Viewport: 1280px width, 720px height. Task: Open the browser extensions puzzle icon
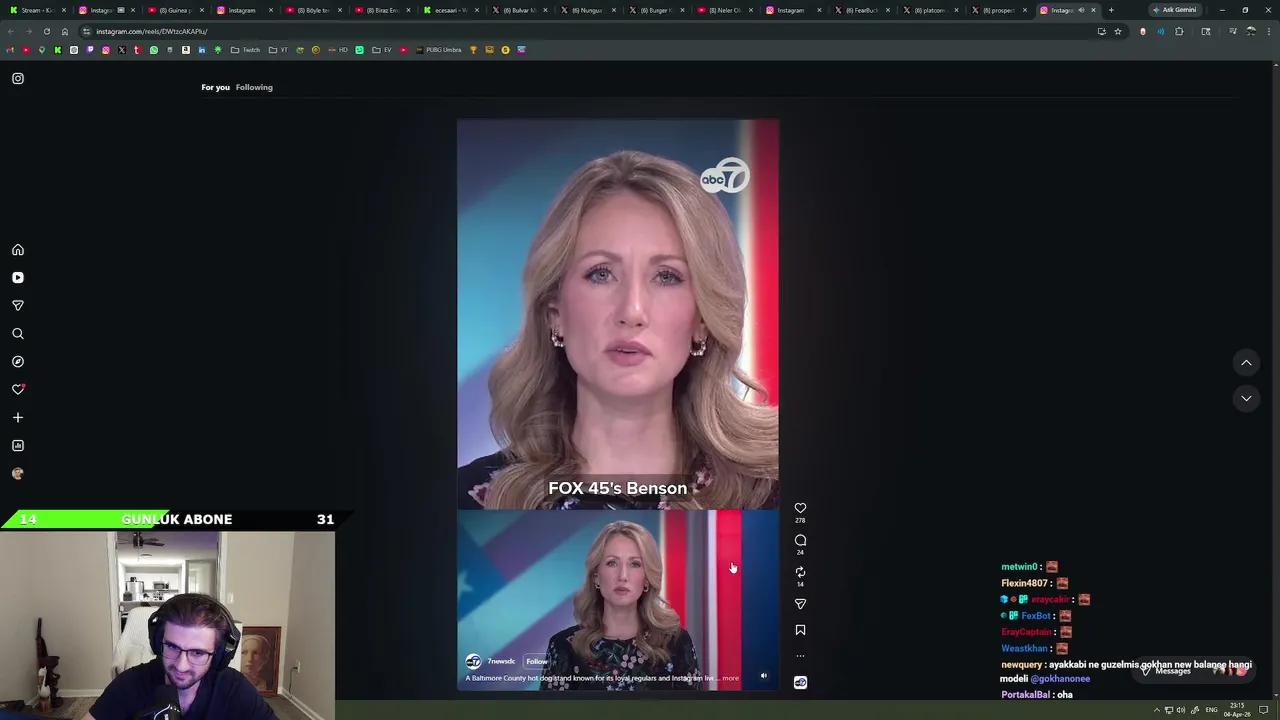coord(1179,31)
